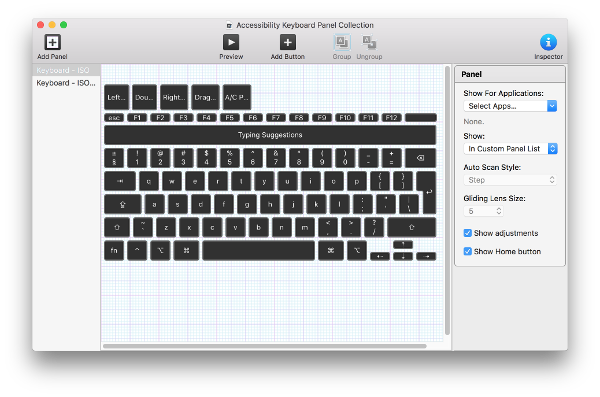
Task: Select the A/C P... button
Action: pyautogui.click(x=237, y=97)
